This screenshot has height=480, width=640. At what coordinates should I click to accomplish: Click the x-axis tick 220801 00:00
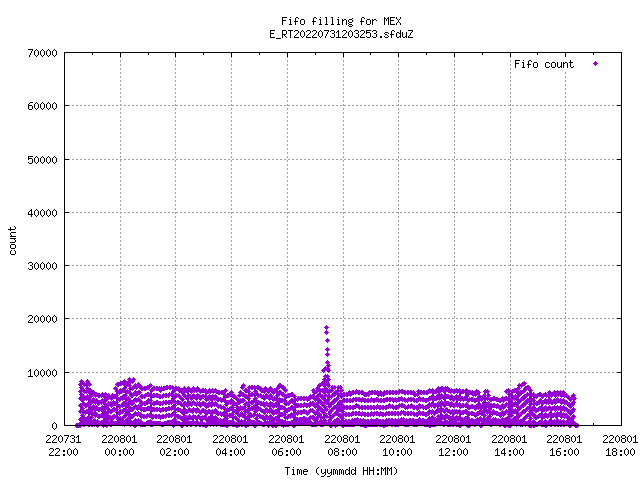(119, 446)
